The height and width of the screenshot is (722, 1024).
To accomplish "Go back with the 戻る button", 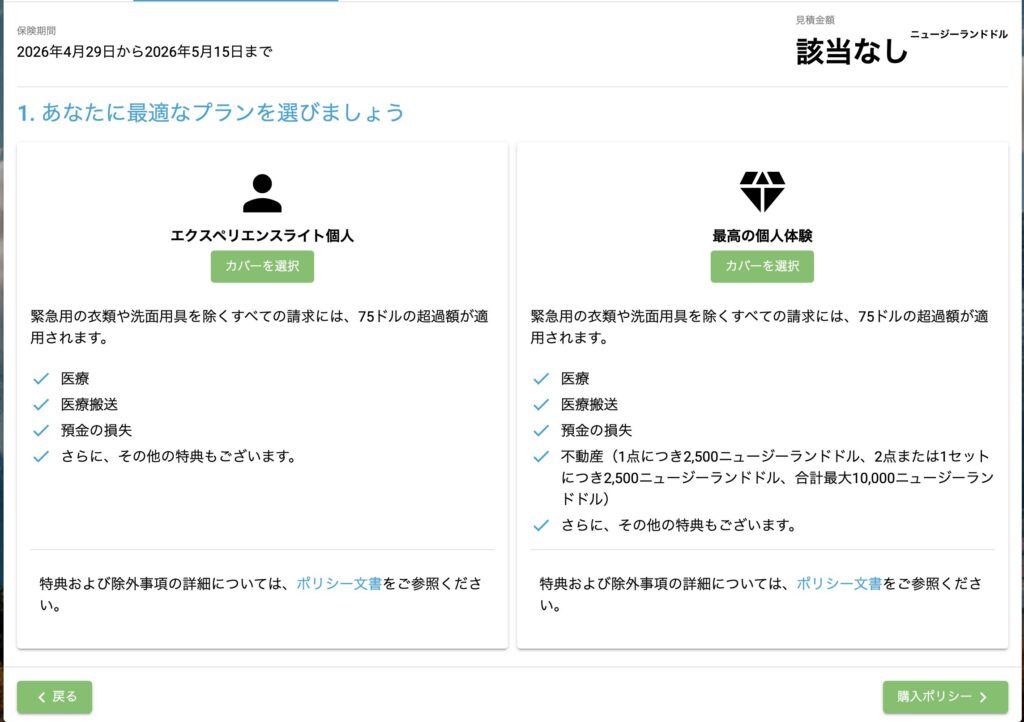I will coord(55,697).
